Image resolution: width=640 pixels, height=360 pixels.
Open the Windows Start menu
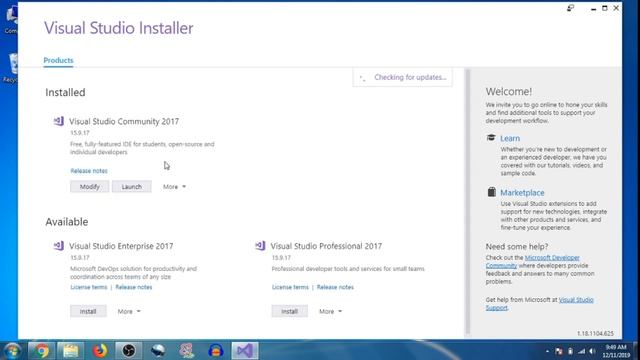12,351
